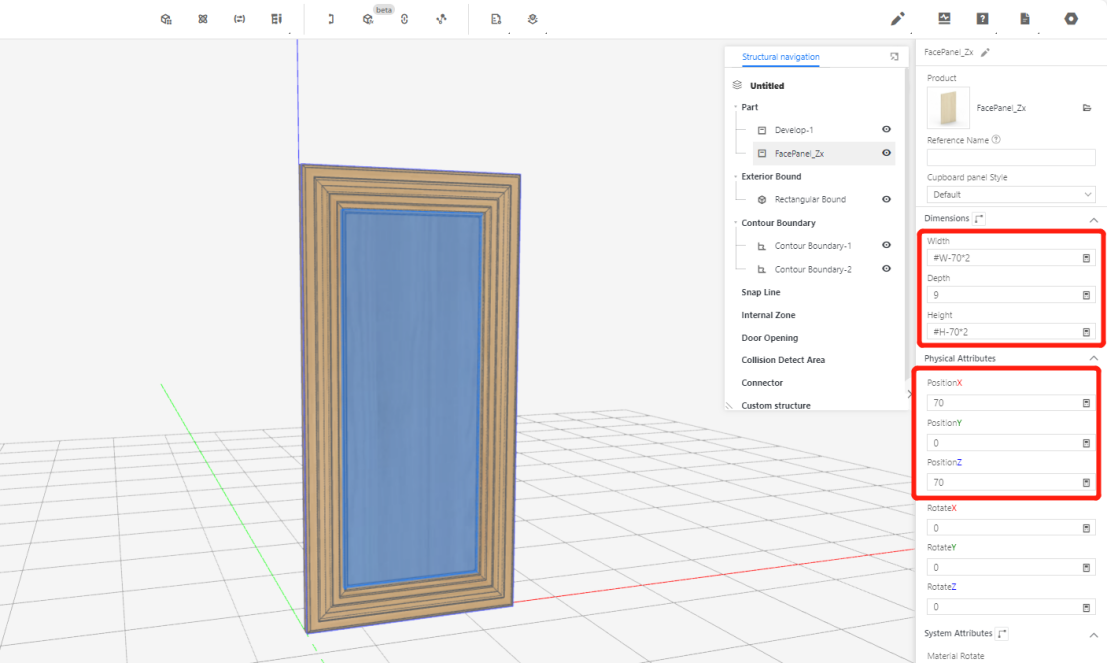Click the Reference Name input field

[1010, 157]
